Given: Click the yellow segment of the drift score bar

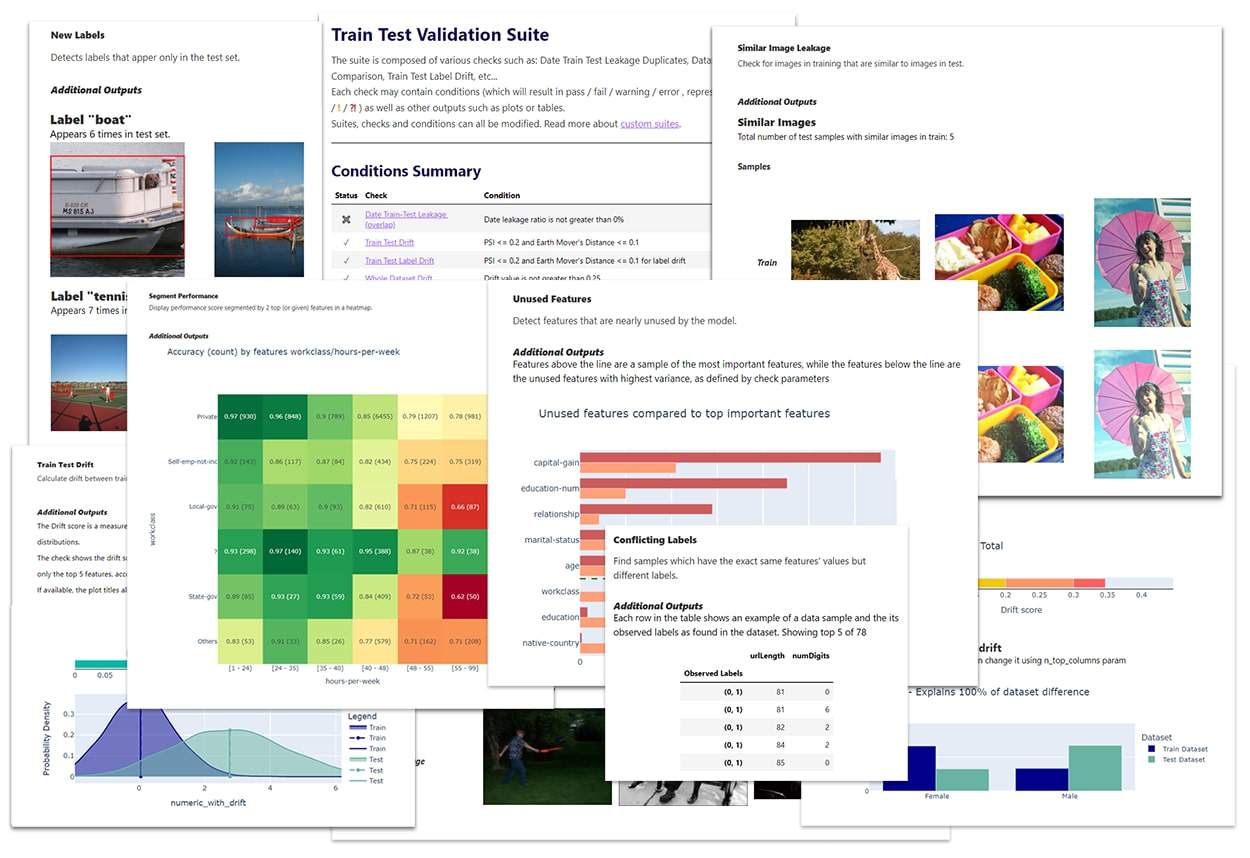Looking at the screenshot, I should [991, 583].
